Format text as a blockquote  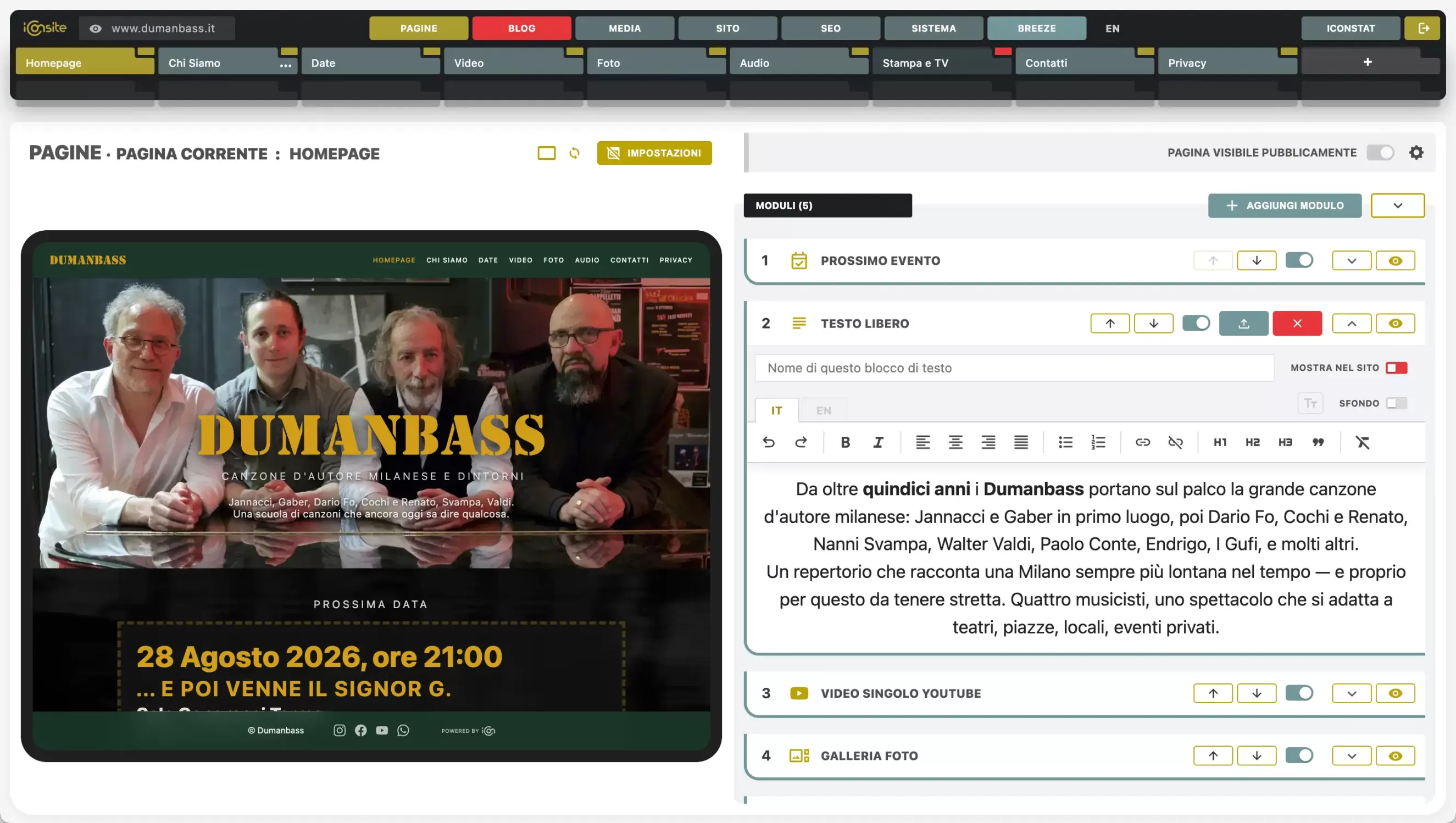[x=1318, y=442]
